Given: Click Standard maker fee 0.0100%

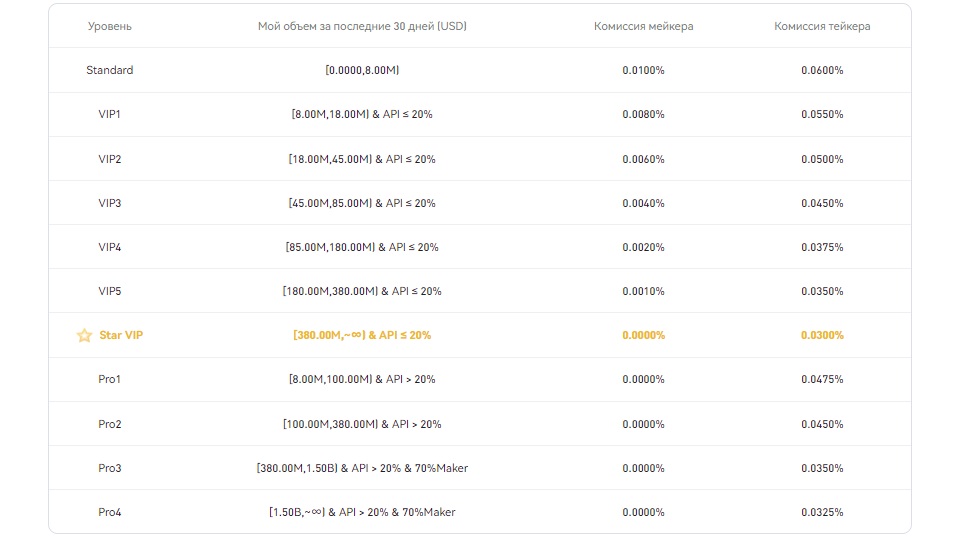Looking at the screenshot, I should pyautogui.click(x=643, y=71).
